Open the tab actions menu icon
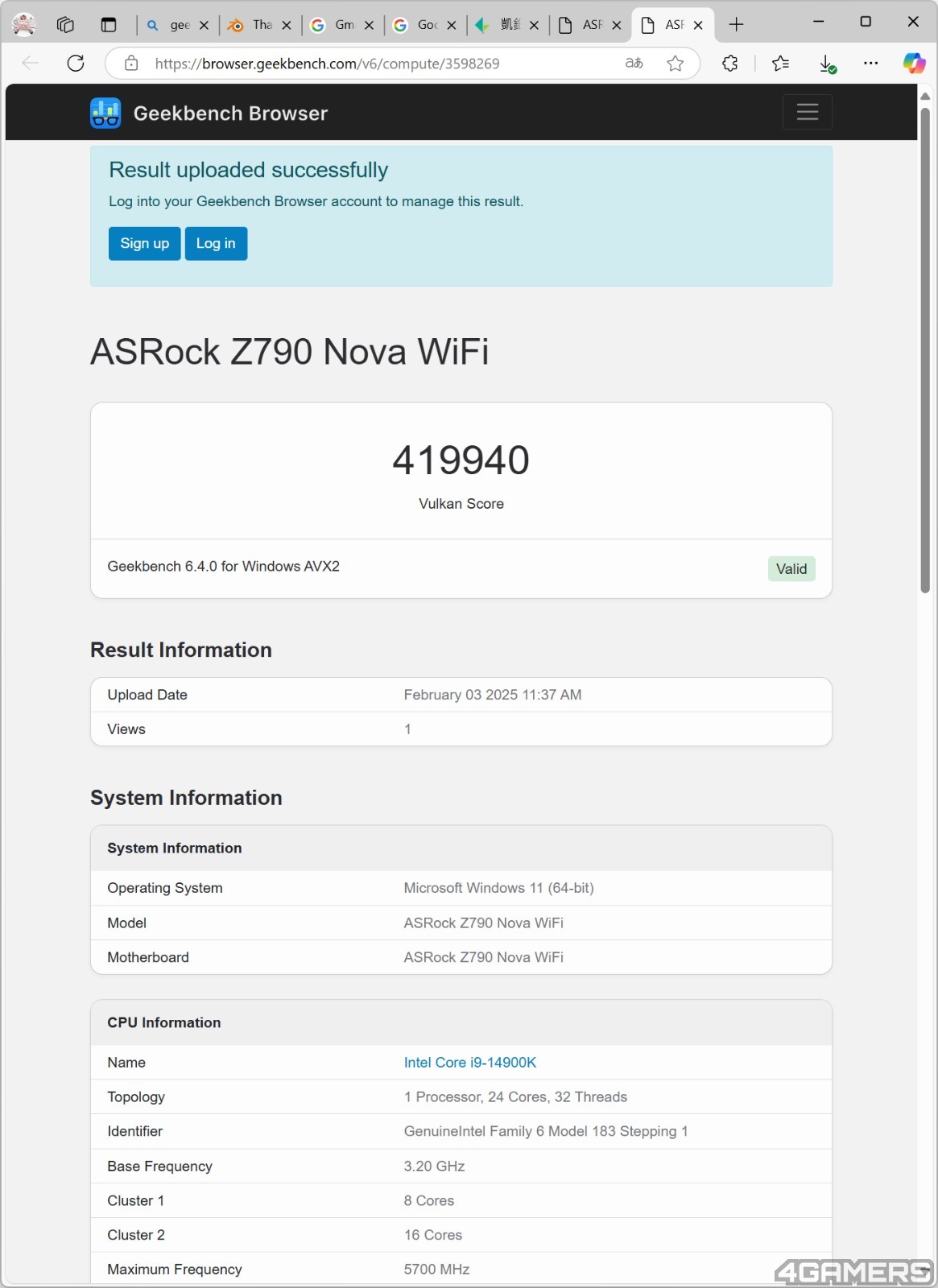 (x=109, y=25)
